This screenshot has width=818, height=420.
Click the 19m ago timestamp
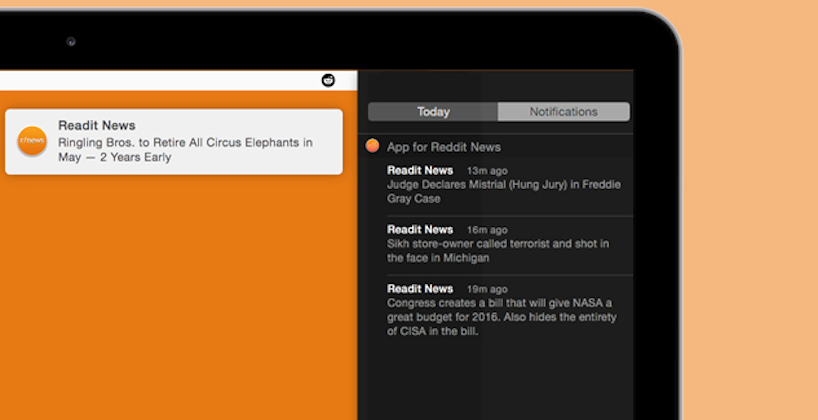(x=487, y=290)
